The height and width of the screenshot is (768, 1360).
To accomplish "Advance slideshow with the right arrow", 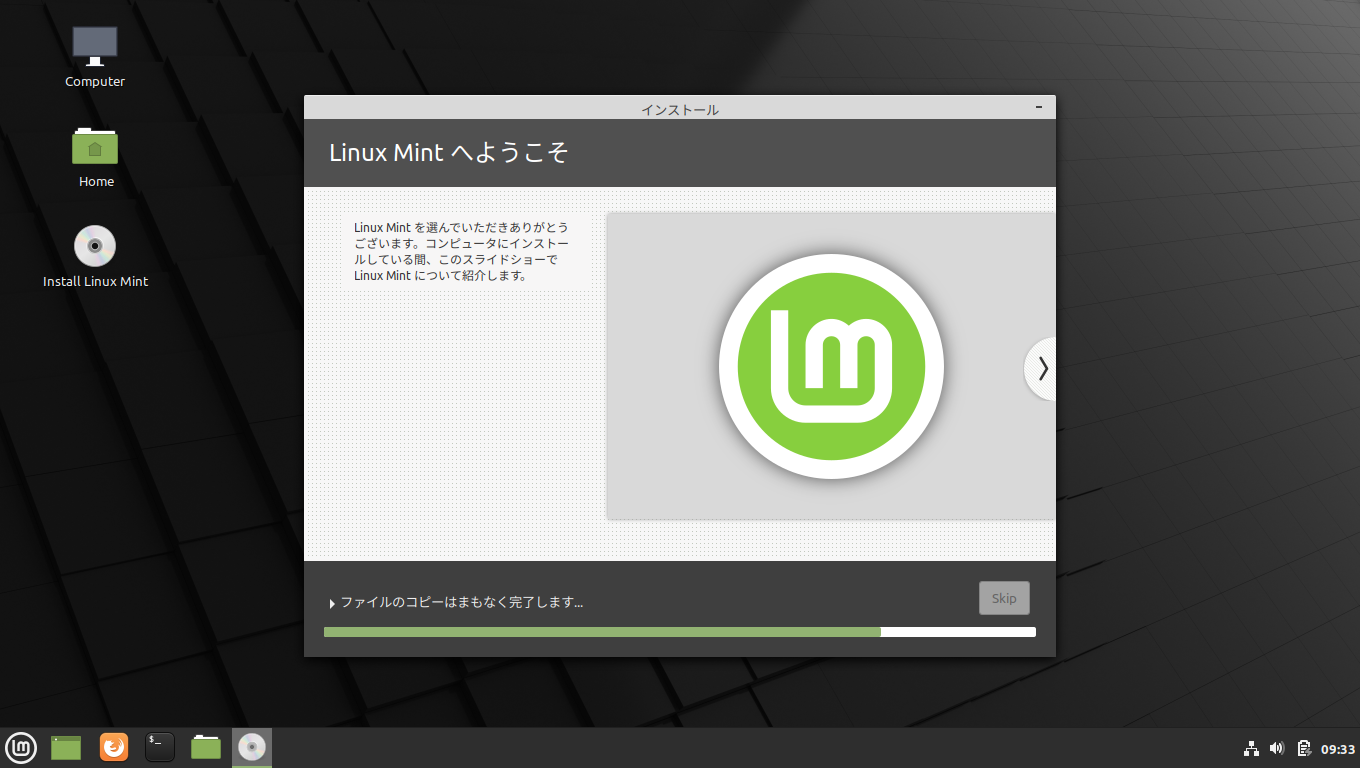I will point(1042,369).
